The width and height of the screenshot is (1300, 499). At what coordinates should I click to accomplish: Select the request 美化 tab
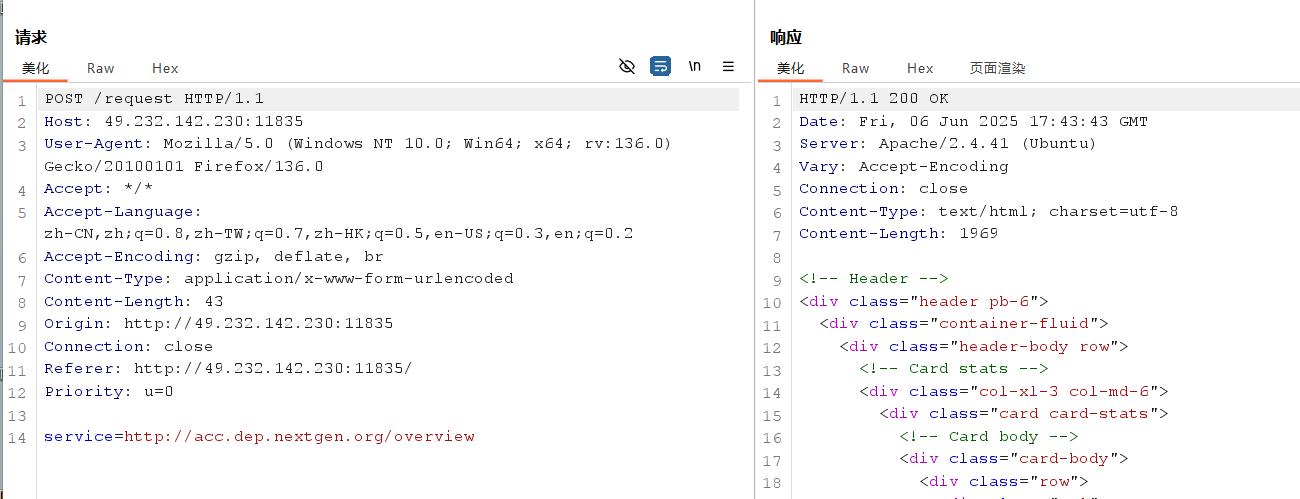(x=36, y=68)
